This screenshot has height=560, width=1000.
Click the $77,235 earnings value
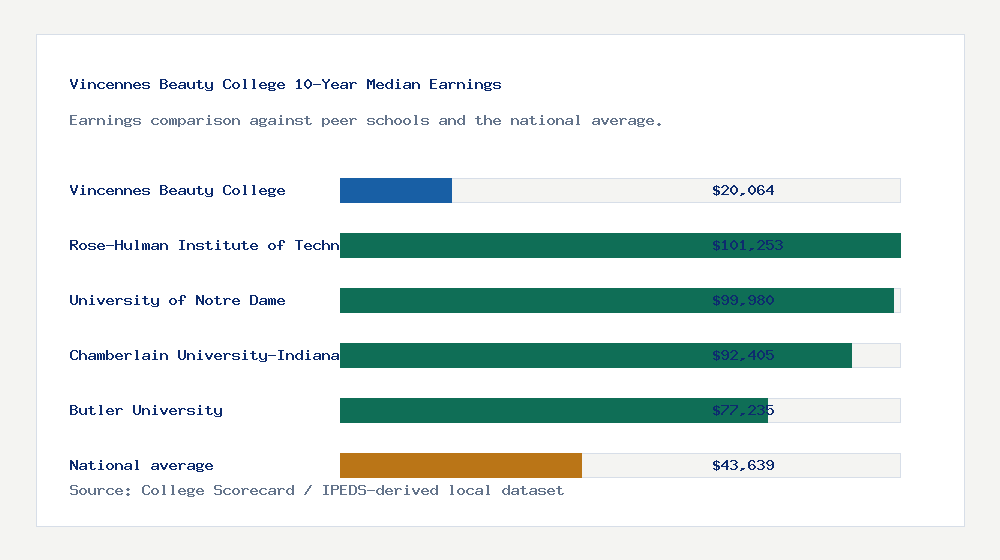point(743,410)
